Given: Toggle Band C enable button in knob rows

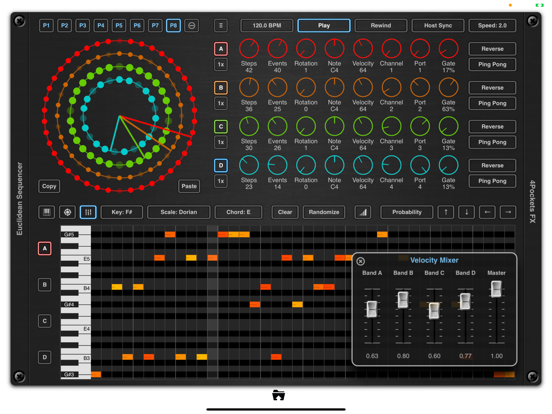Looking at the screenshot, I should pos(221,126).
